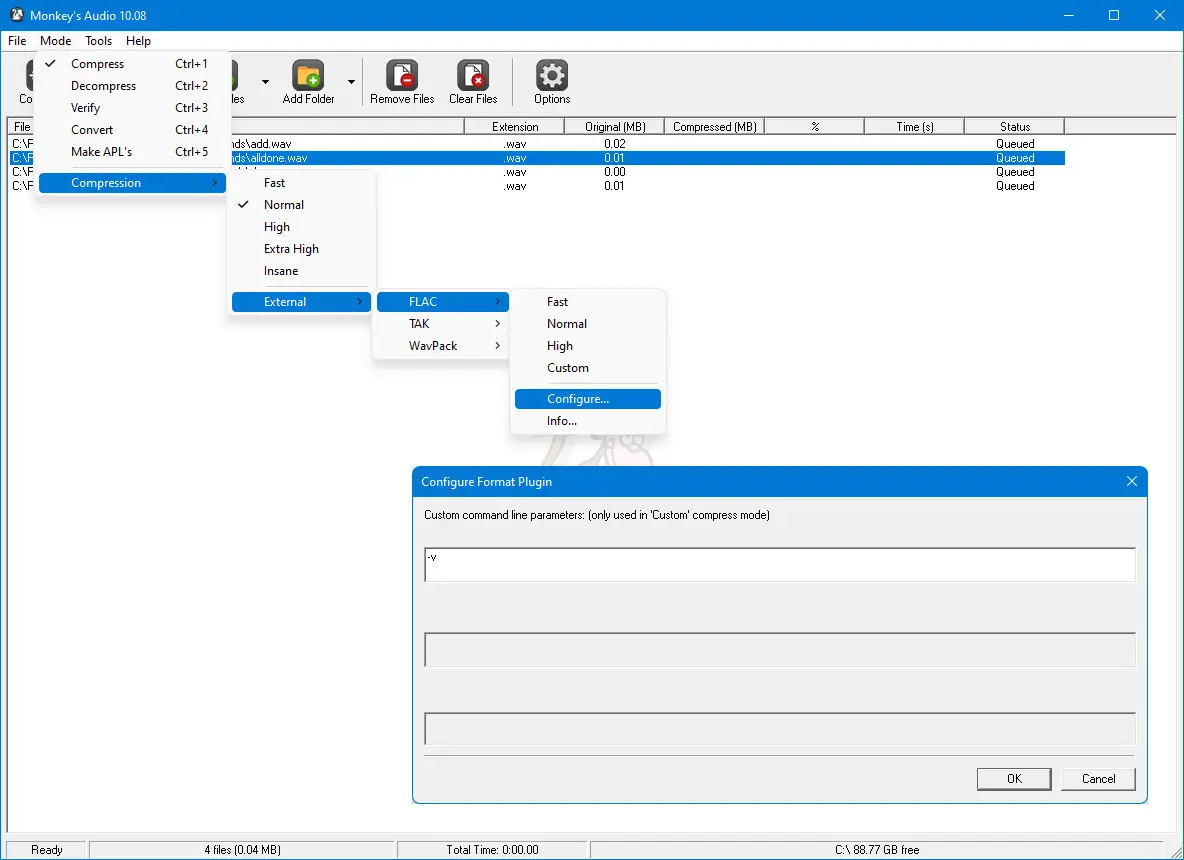Select the alldone.wav file row
The height and width of the screenshot is (860, 1184).
click(x=538, y=158)
